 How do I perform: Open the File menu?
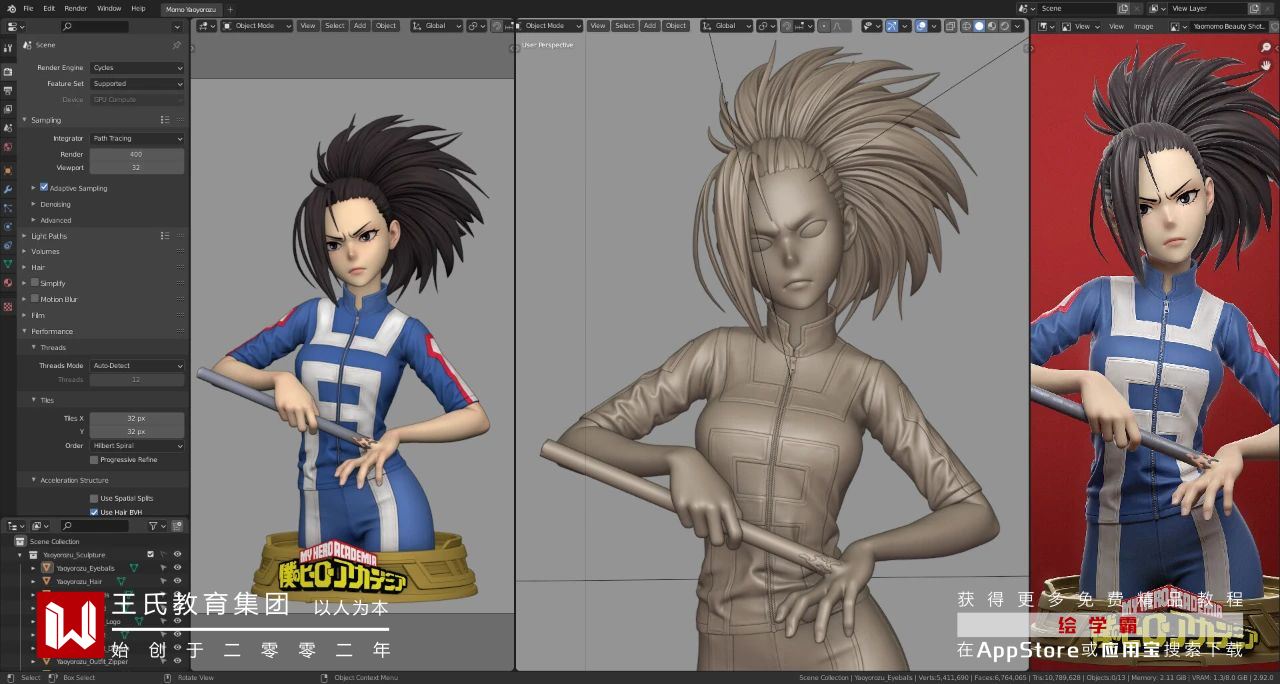point(28,8)
